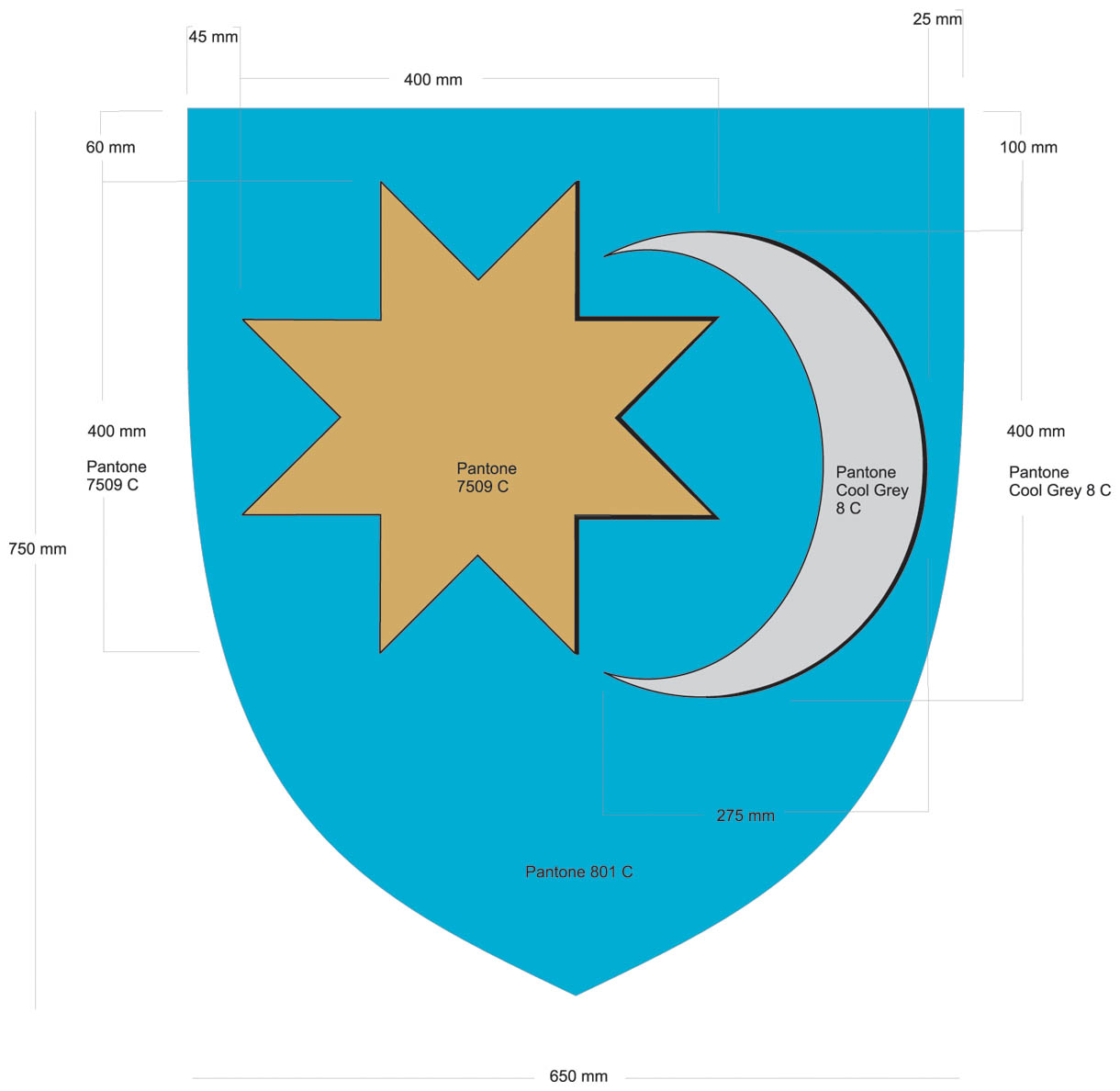The image size is (1120, 1091).
Task: Click Pantone Cool Grey 8 C inside crescent
Action: [870, 490]
